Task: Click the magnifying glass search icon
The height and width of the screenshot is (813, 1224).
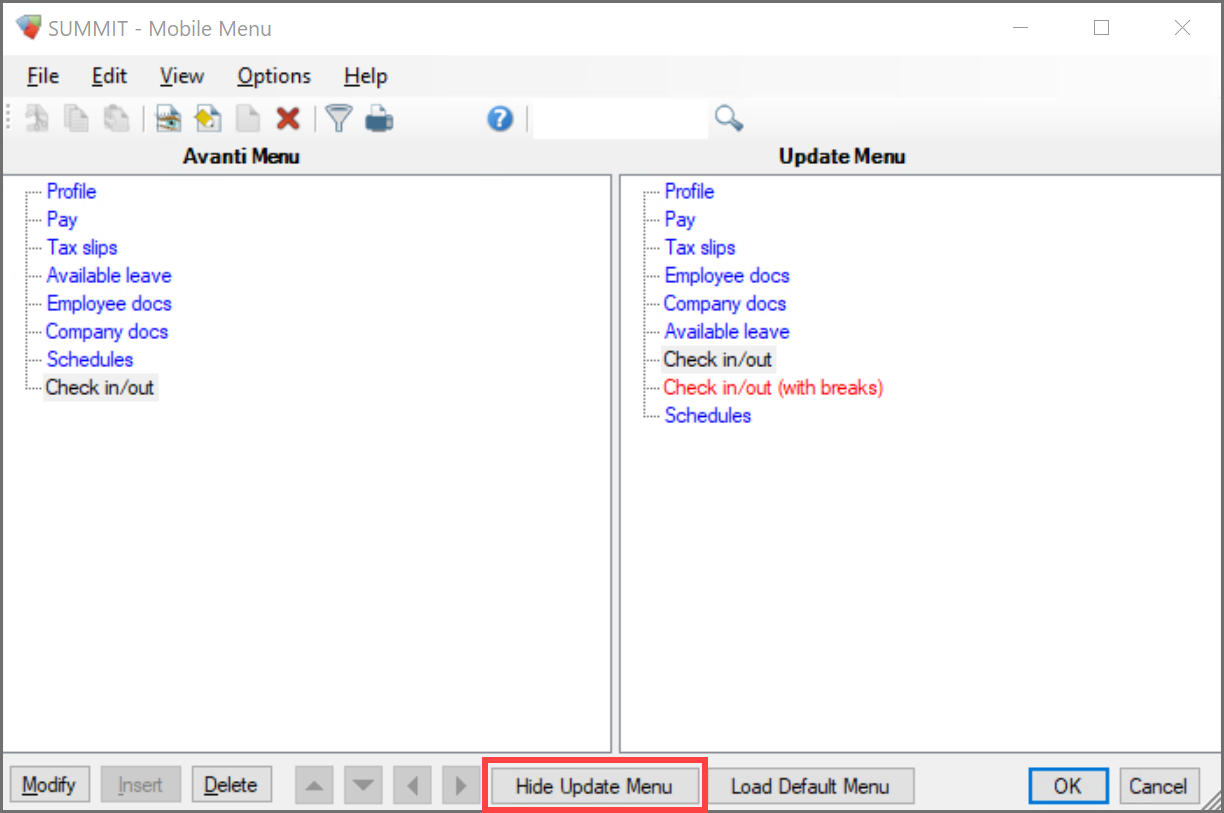Action: click(x=729, y=119)
